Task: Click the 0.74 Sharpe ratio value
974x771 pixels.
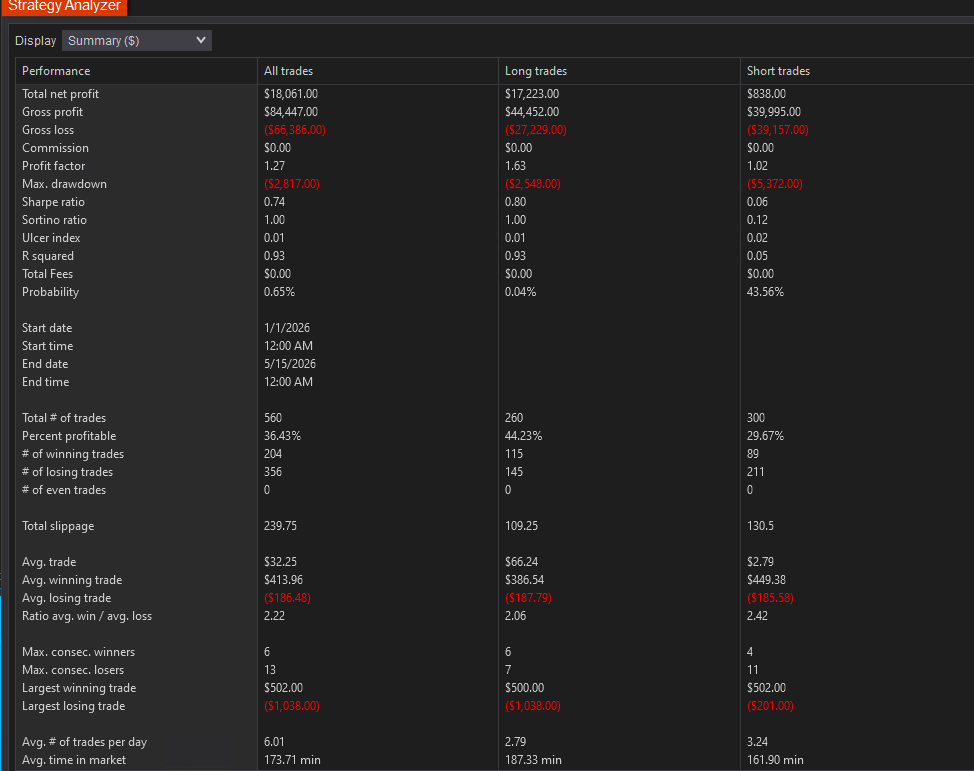Action: 274,202
